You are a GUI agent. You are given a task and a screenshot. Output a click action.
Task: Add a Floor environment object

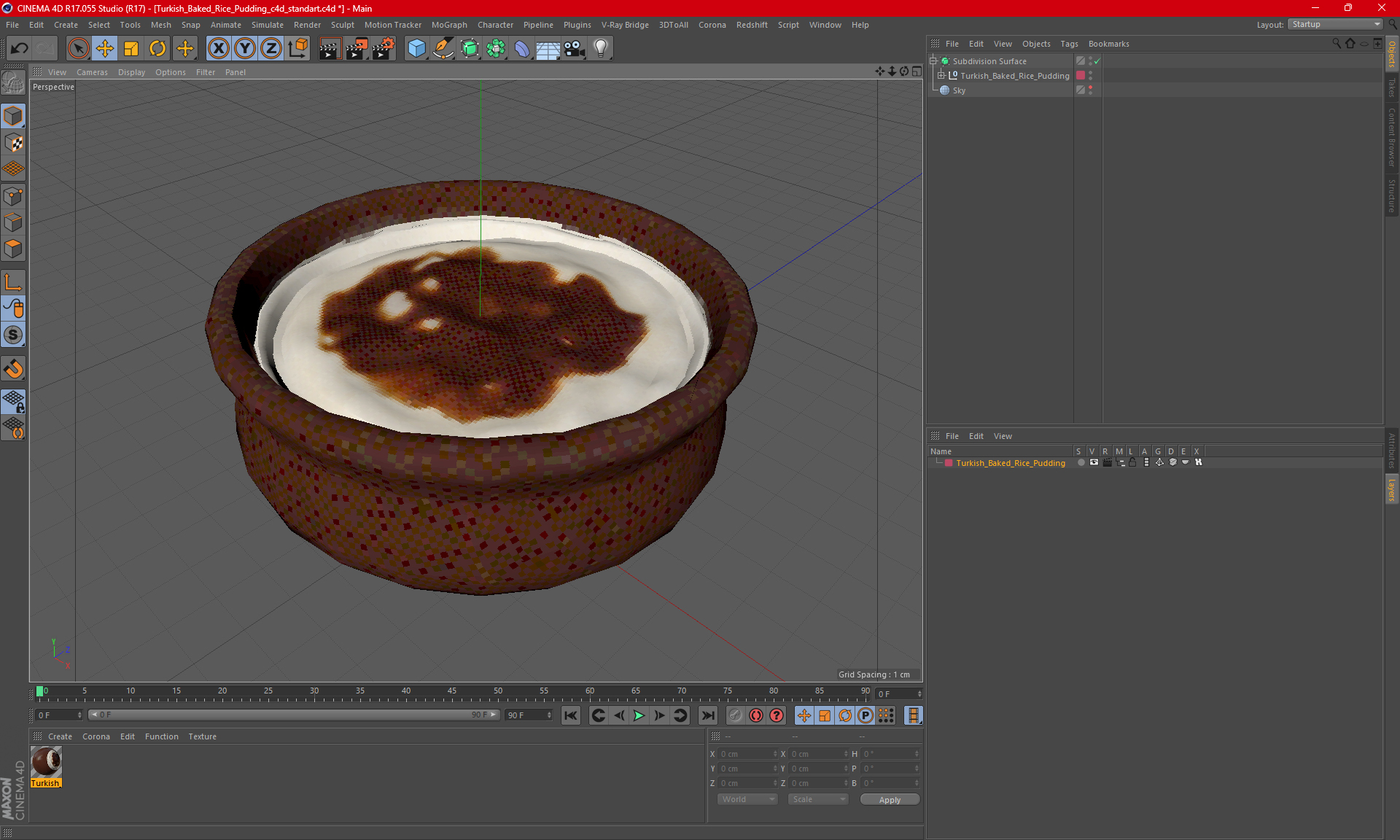point(548,49)
